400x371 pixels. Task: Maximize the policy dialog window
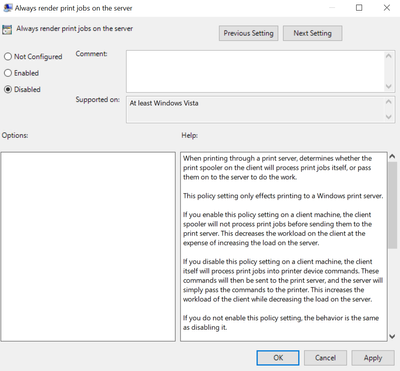359,8
